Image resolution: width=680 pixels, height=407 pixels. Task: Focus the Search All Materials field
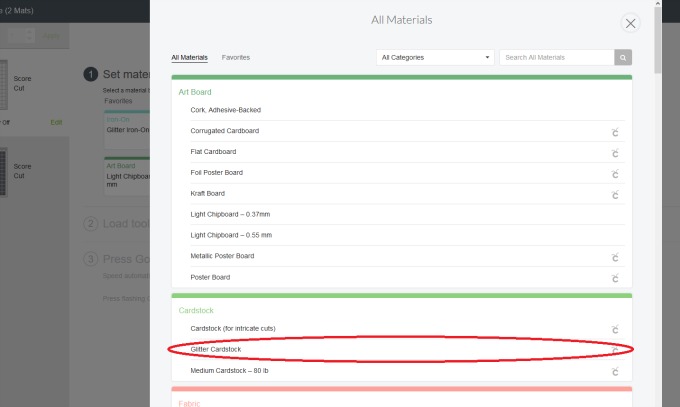(x=557, y=57)
